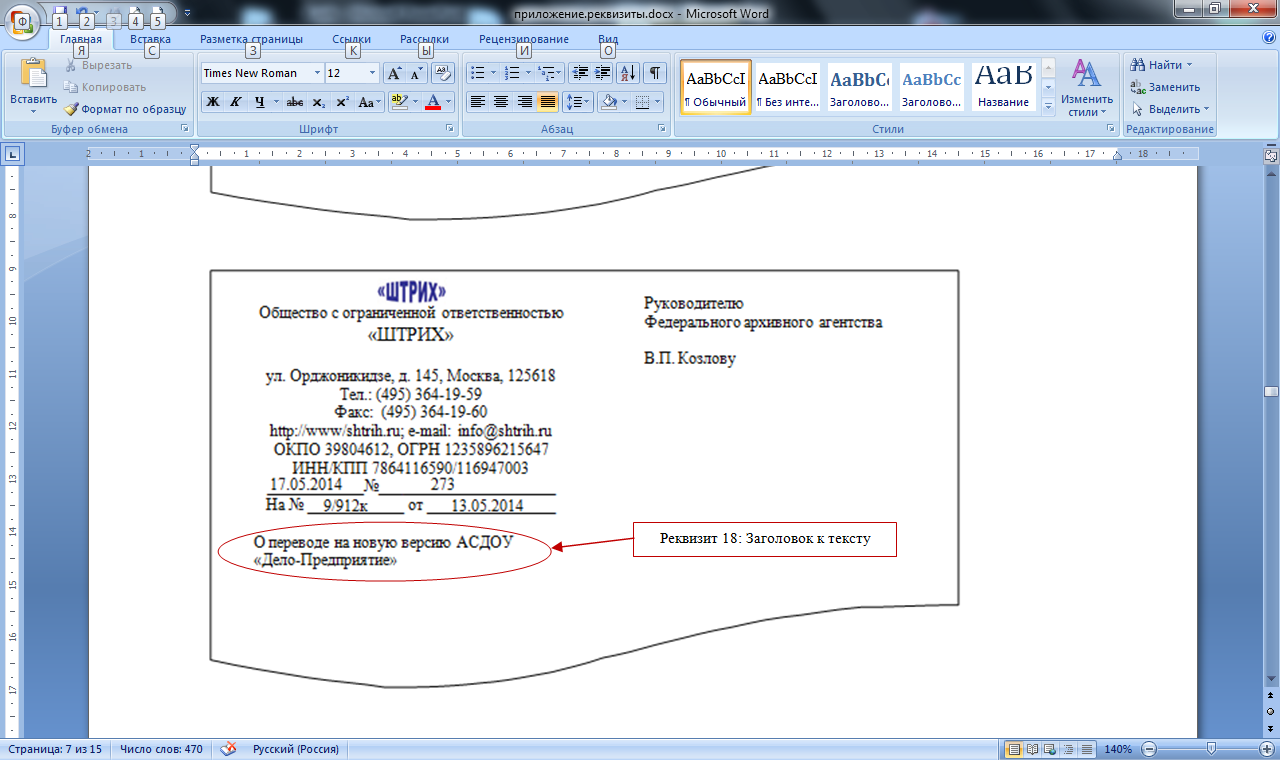Image resolution: width=1280 pixels, height=760 pixels.
Task: Open the Вставка (Insert) tab
Action: [x=150, y=39]
